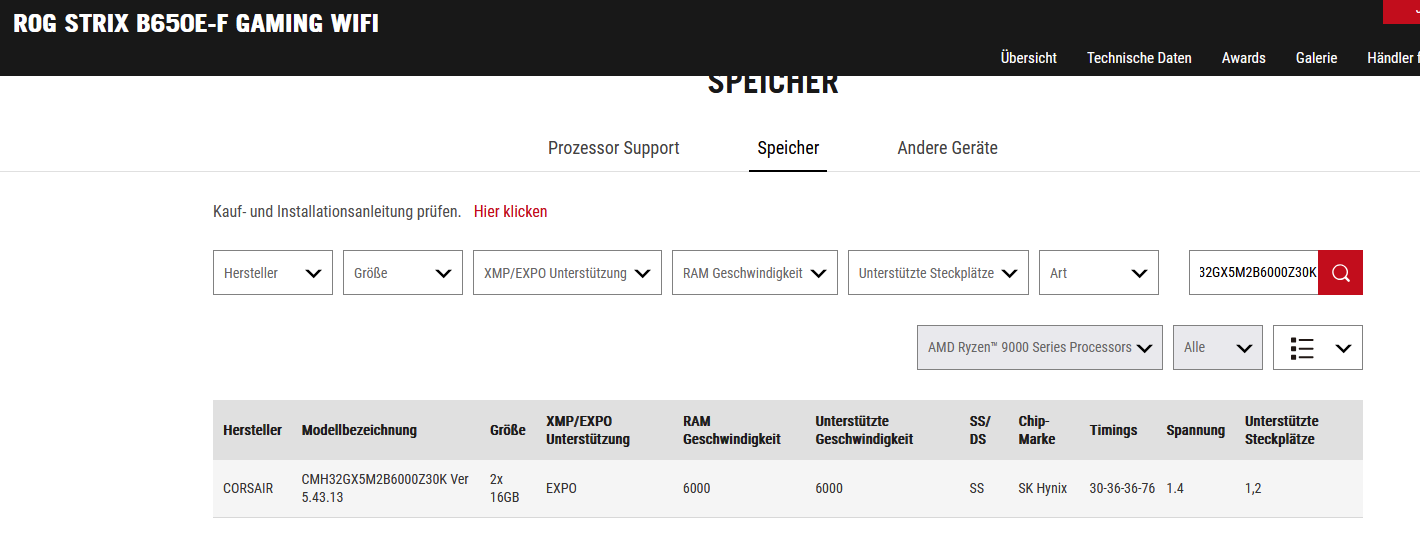This screenshot has width=1420, height=553.
Task: Go to Technische Daten page
Action: (x=1139, y=58)
